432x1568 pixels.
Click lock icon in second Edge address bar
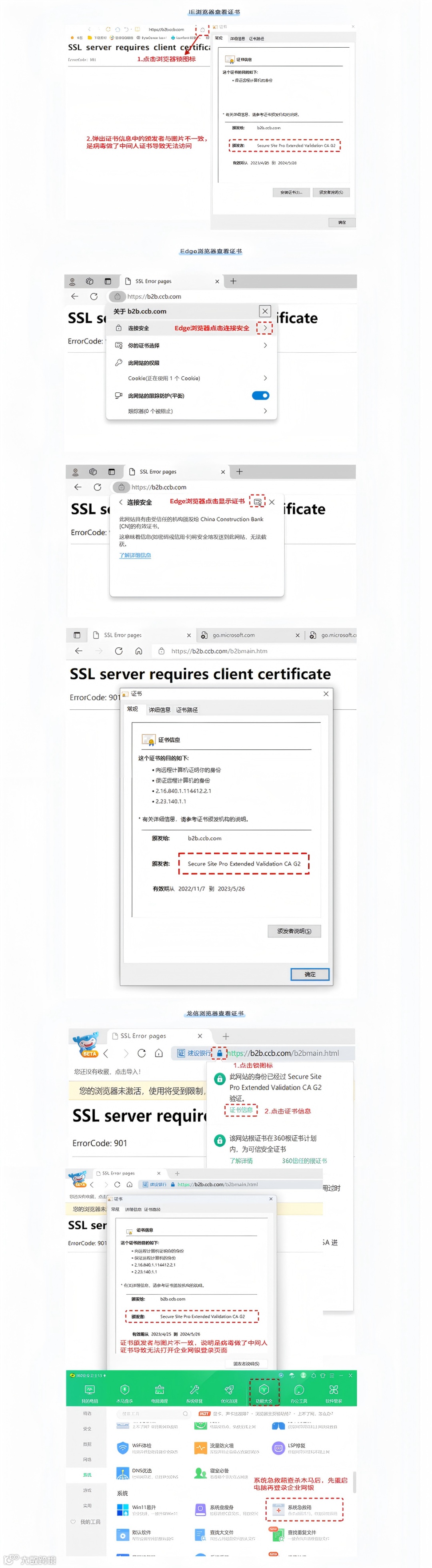[121, 487]
